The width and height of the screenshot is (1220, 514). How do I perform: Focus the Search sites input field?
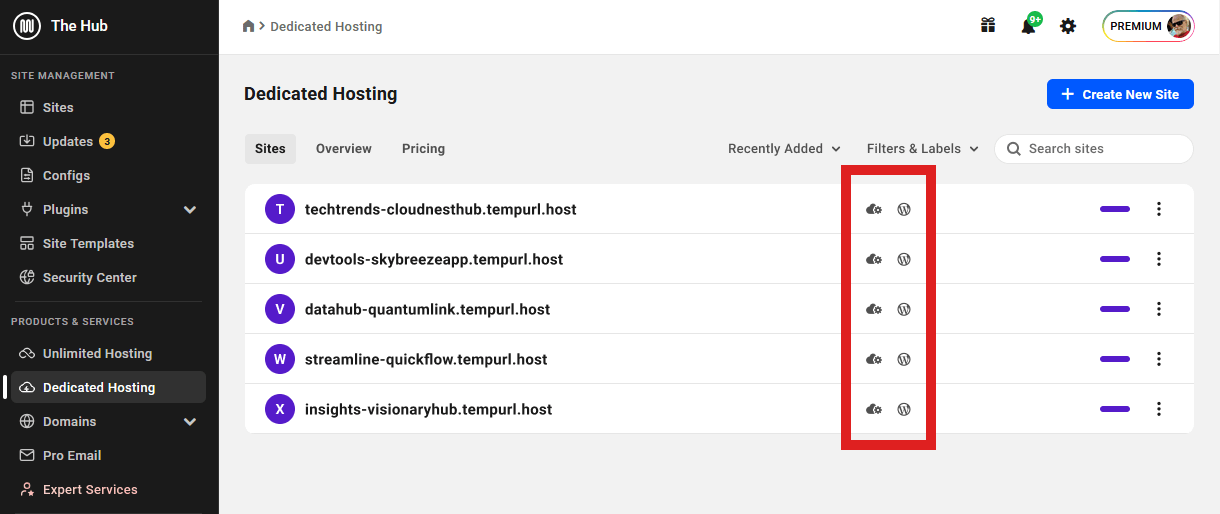pyautogui.click(x=1094, y=148)
